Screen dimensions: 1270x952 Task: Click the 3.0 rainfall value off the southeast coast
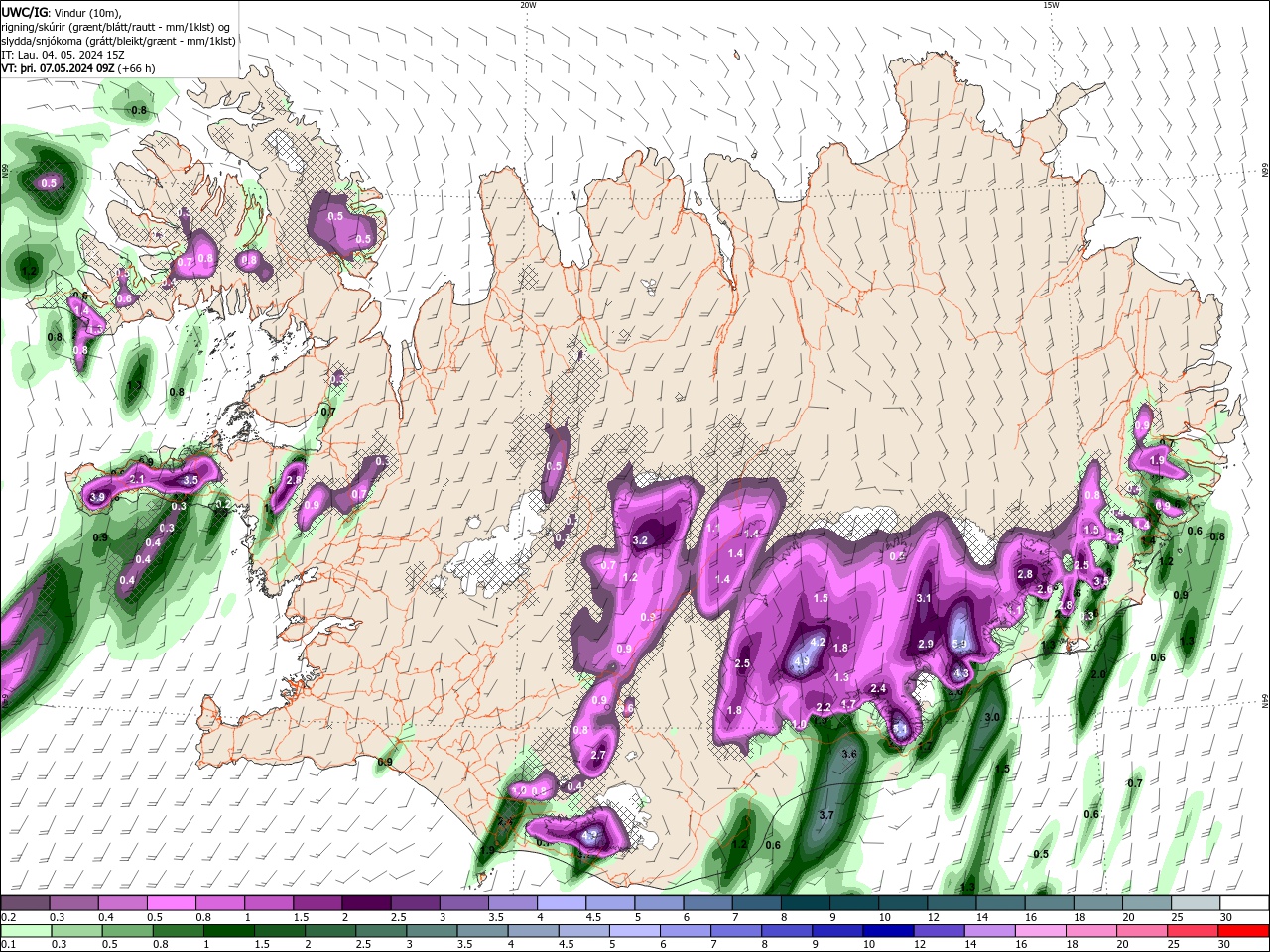tap(992, 716)
